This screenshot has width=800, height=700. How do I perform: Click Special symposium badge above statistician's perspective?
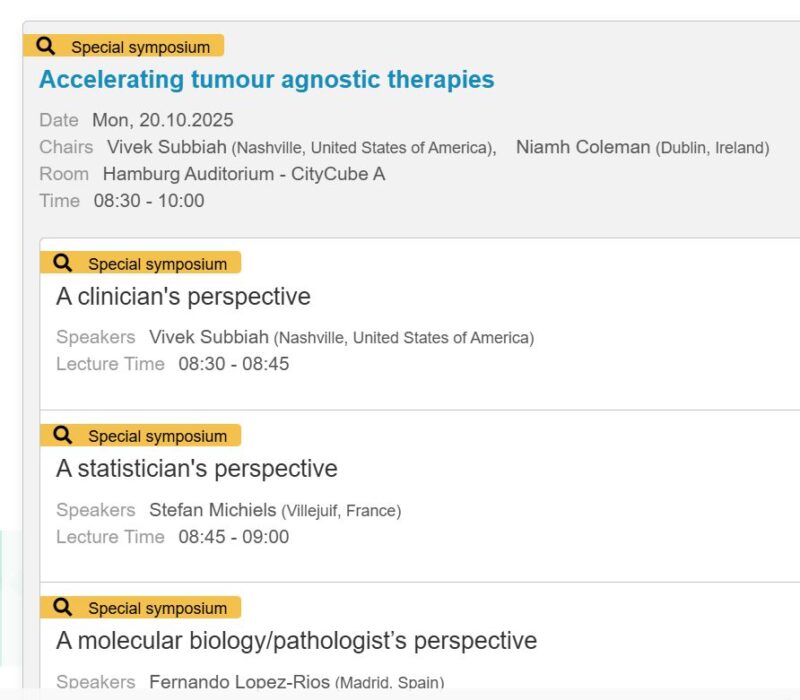click(x=157, y=436)
